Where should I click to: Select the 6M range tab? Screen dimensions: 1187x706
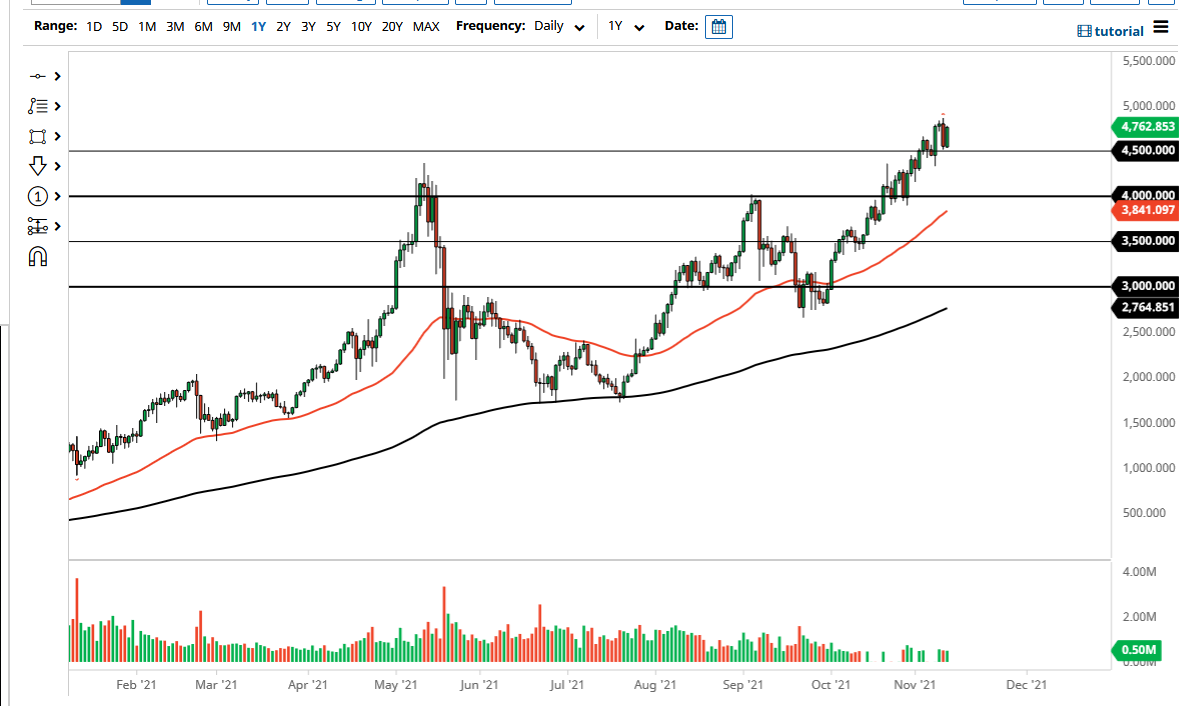pyautogui.click(x=203, y=27)
